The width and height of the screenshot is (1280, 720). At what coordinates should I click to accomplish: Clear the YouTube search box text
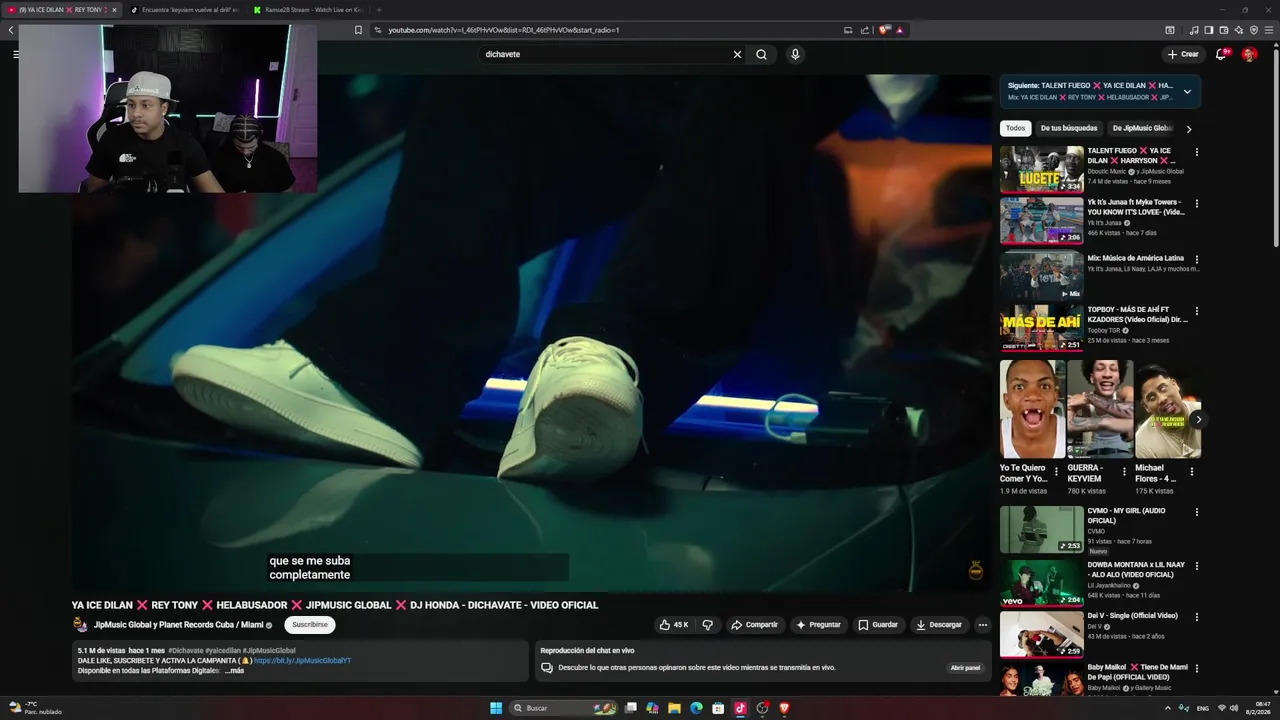(x=737, y=55)
